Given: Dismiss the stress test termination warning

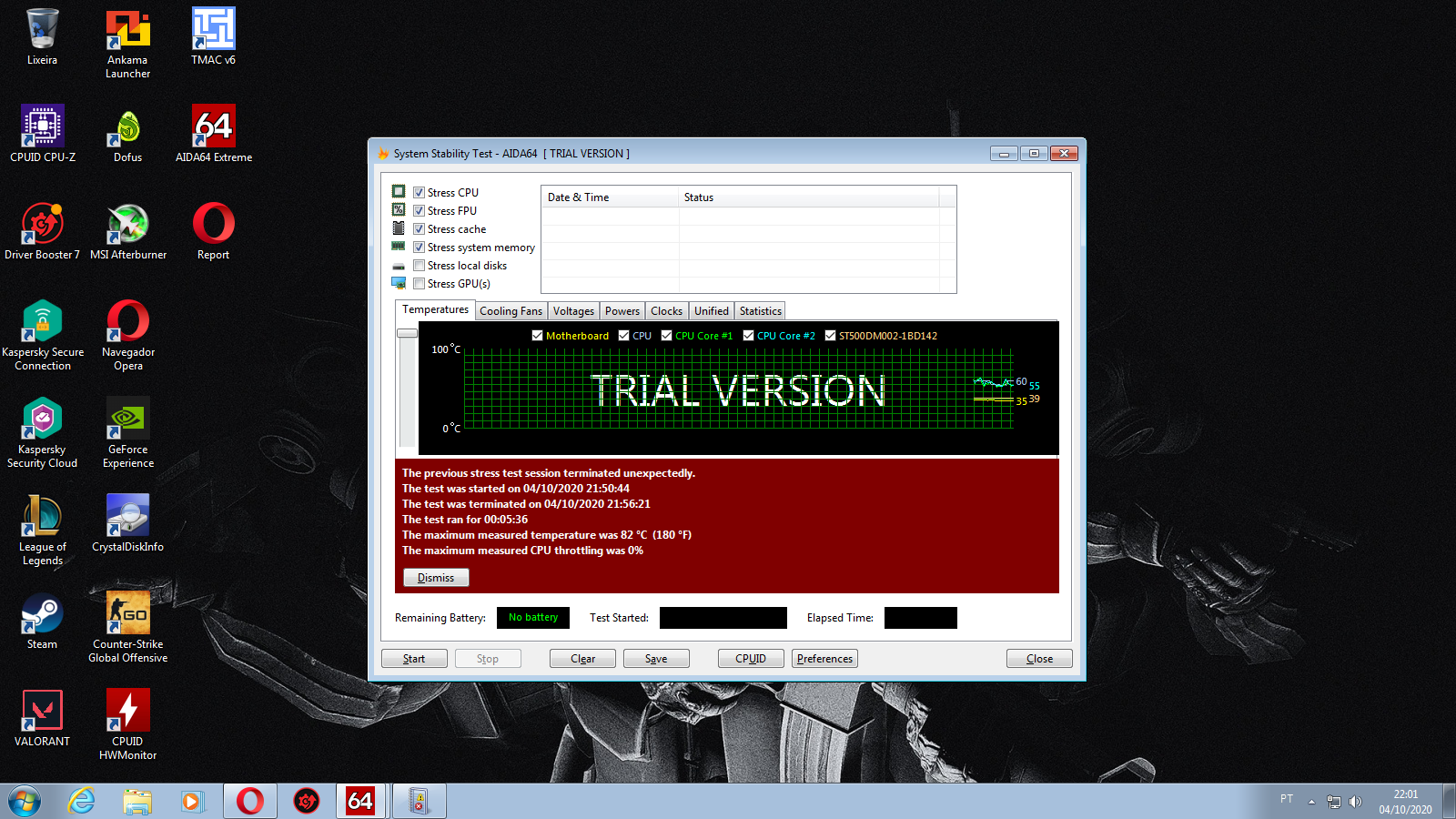Looking at the screenshot, I should pos(436,578).
